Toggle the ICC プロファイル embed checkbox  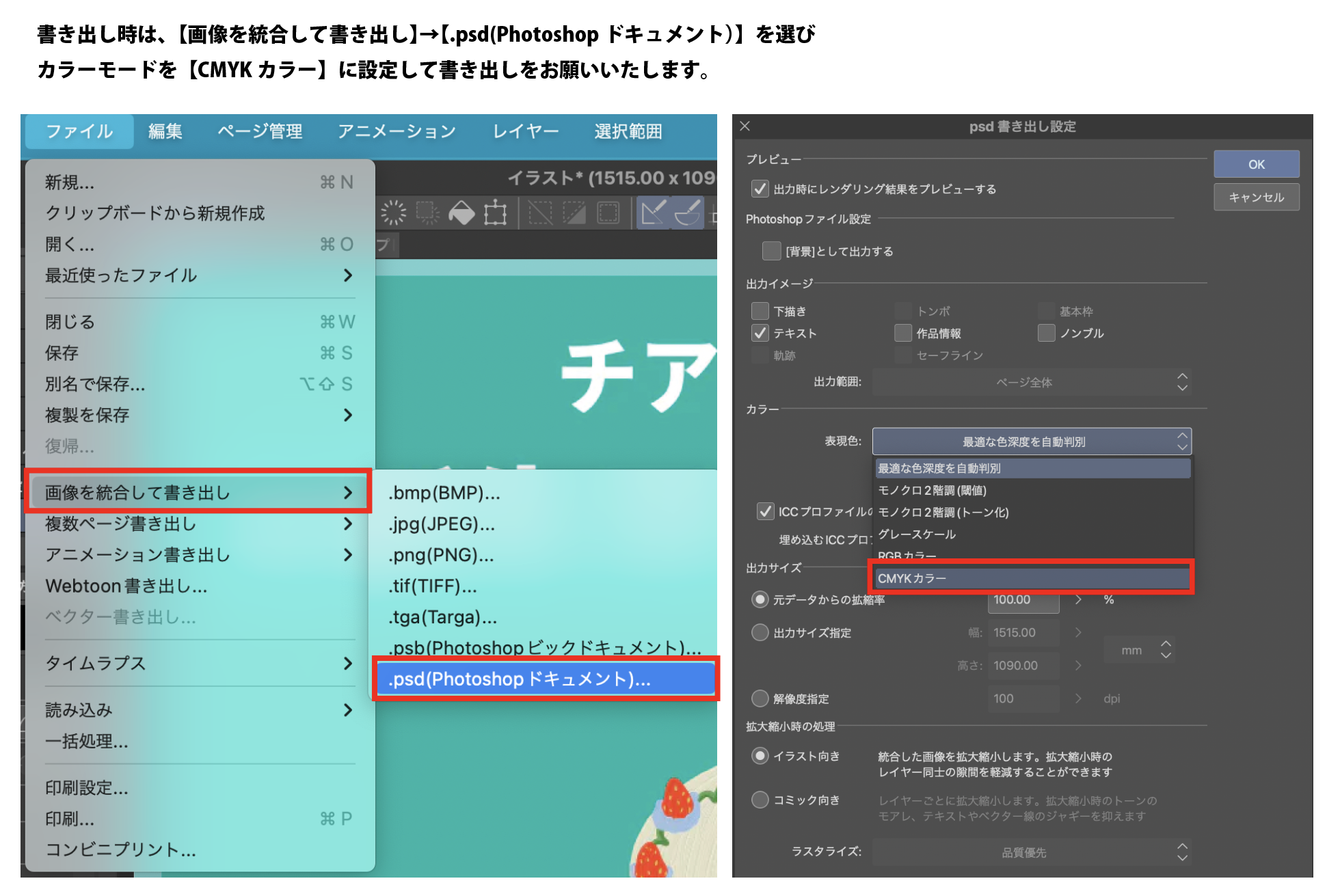click(x=765, y=511)
